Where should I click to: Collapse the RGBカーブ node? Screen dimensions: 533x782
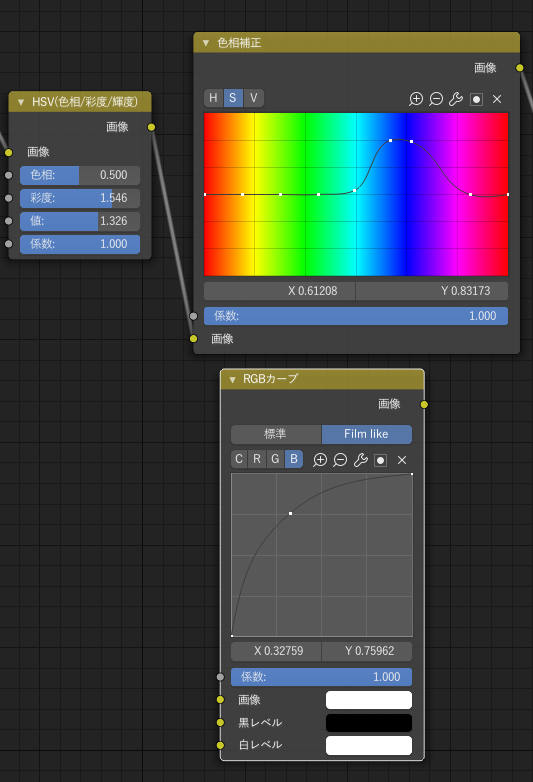(x=232, y=380)
